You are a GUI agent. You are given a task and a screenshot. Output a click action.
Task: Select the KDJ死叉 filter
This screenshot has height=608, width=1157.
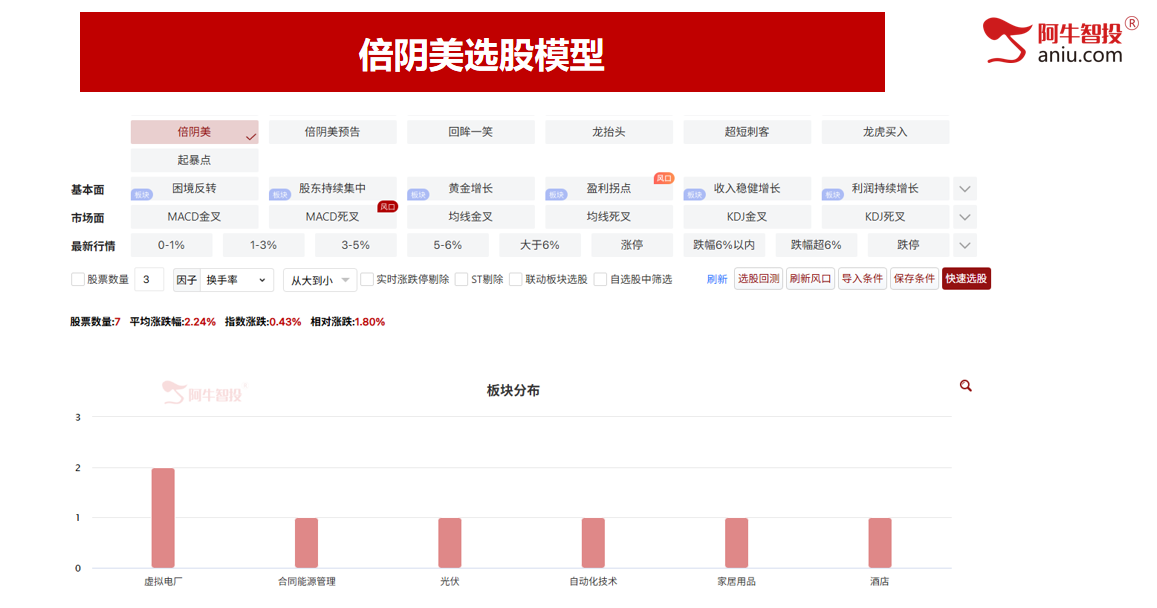pyautogui.click(x=885, y=217)
